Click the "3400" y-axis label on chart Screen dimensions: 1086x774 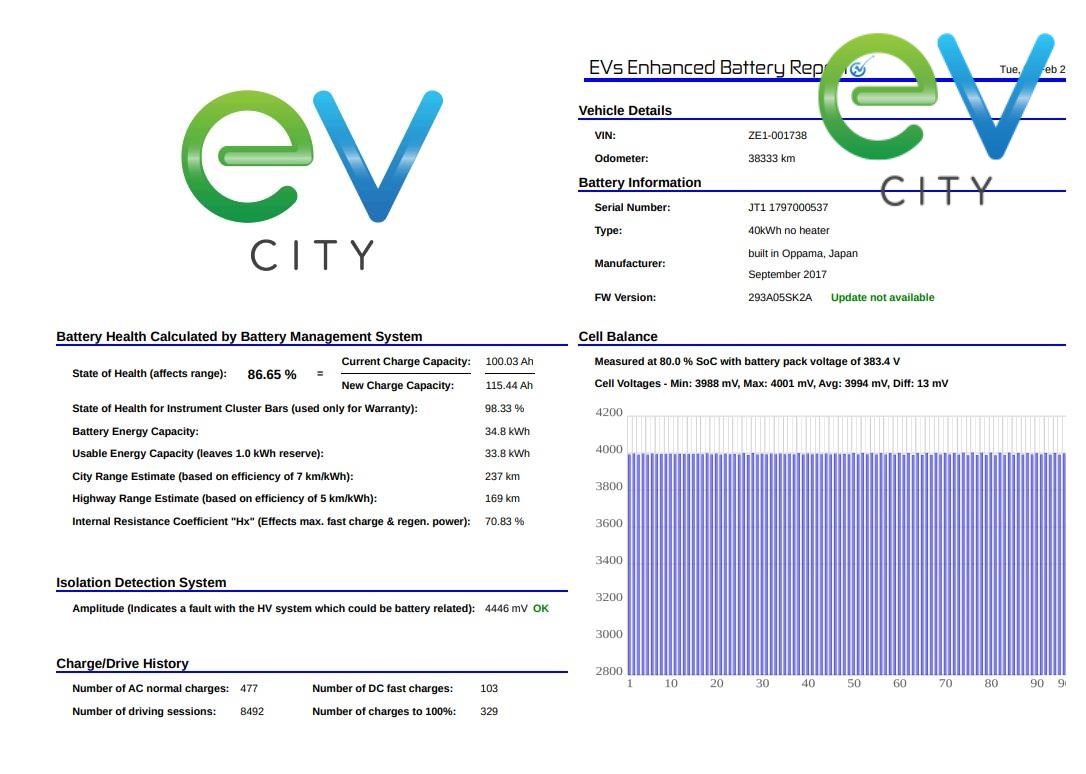pyautogui.click(x=609, y=560)
